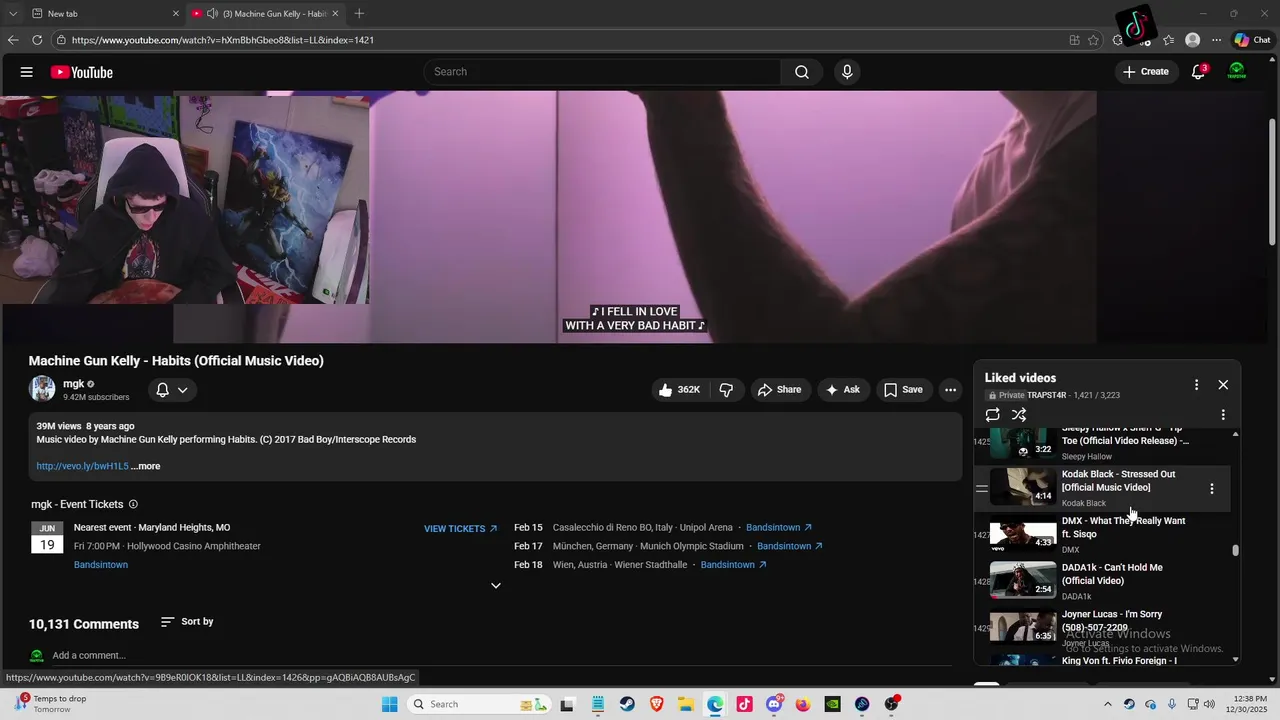Viewport: 1280px width, 720px height.
Task: Open the YouTube guide hamburger menu
Action: [27, 72]
